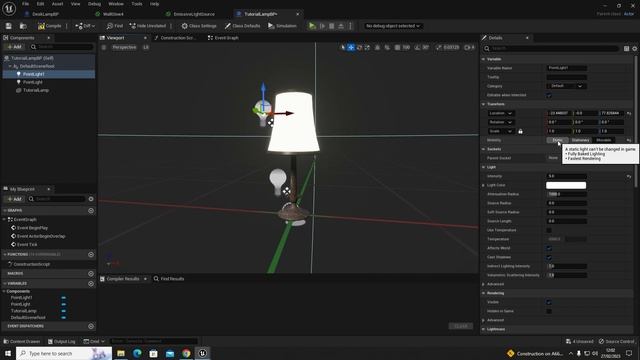Set mobility to Movable
Viewport: 640px width, 360px height.
tap(604, 140)
